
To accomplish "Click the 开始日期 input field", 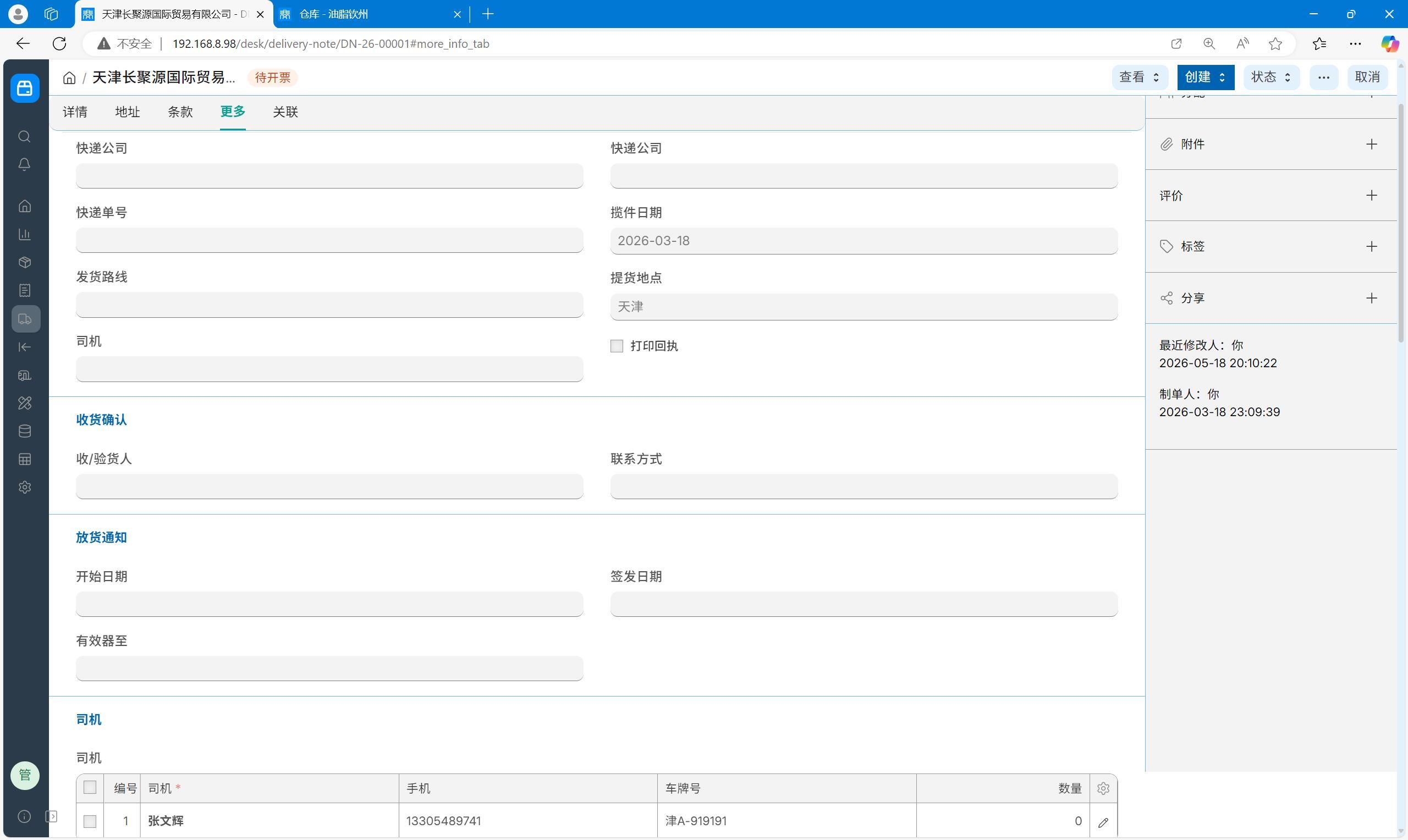I will pyautogui.click(x=329, y=604).
